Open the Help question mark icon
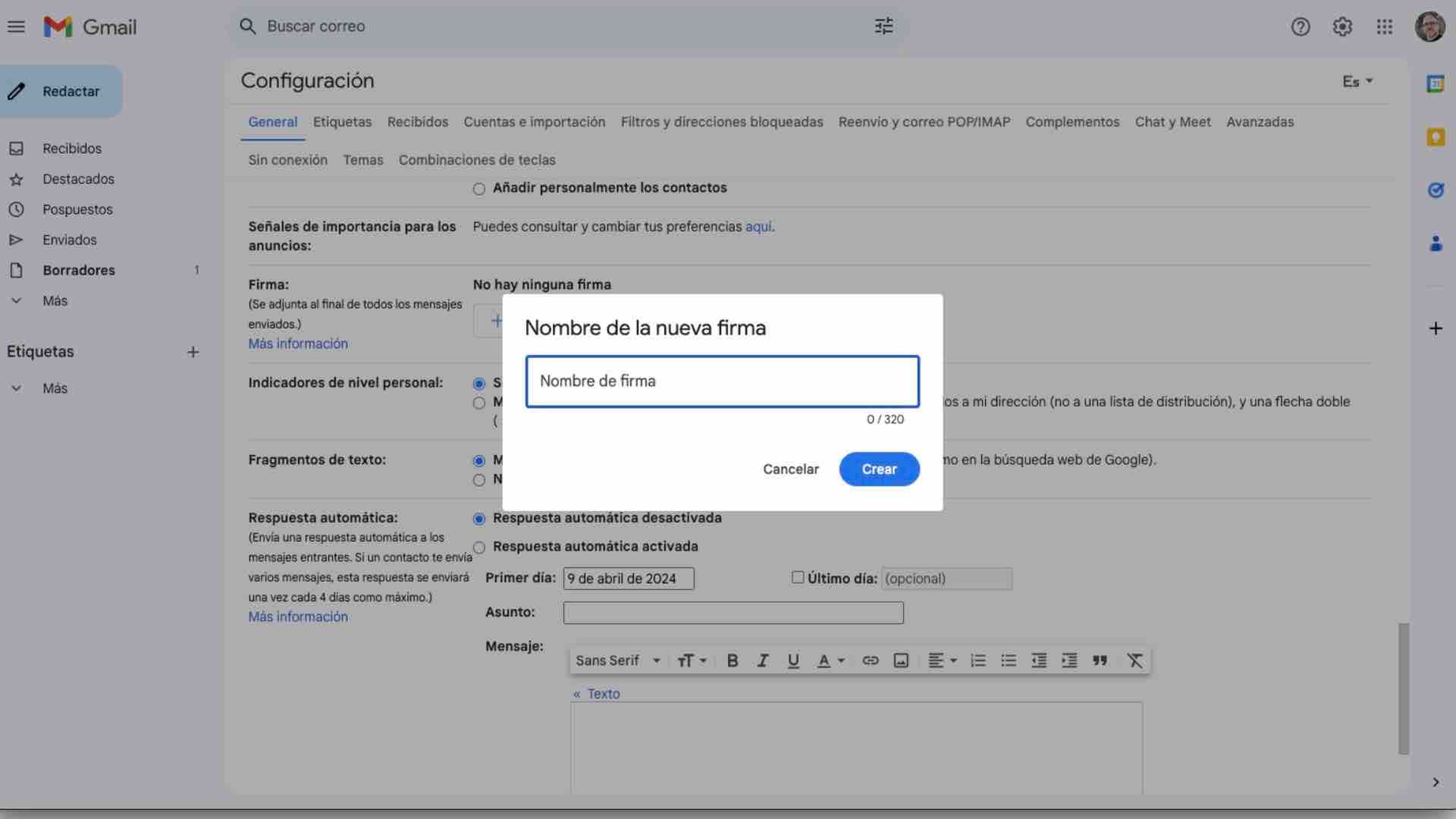Screen dimensions: 1456x819 click(1300, 27)
